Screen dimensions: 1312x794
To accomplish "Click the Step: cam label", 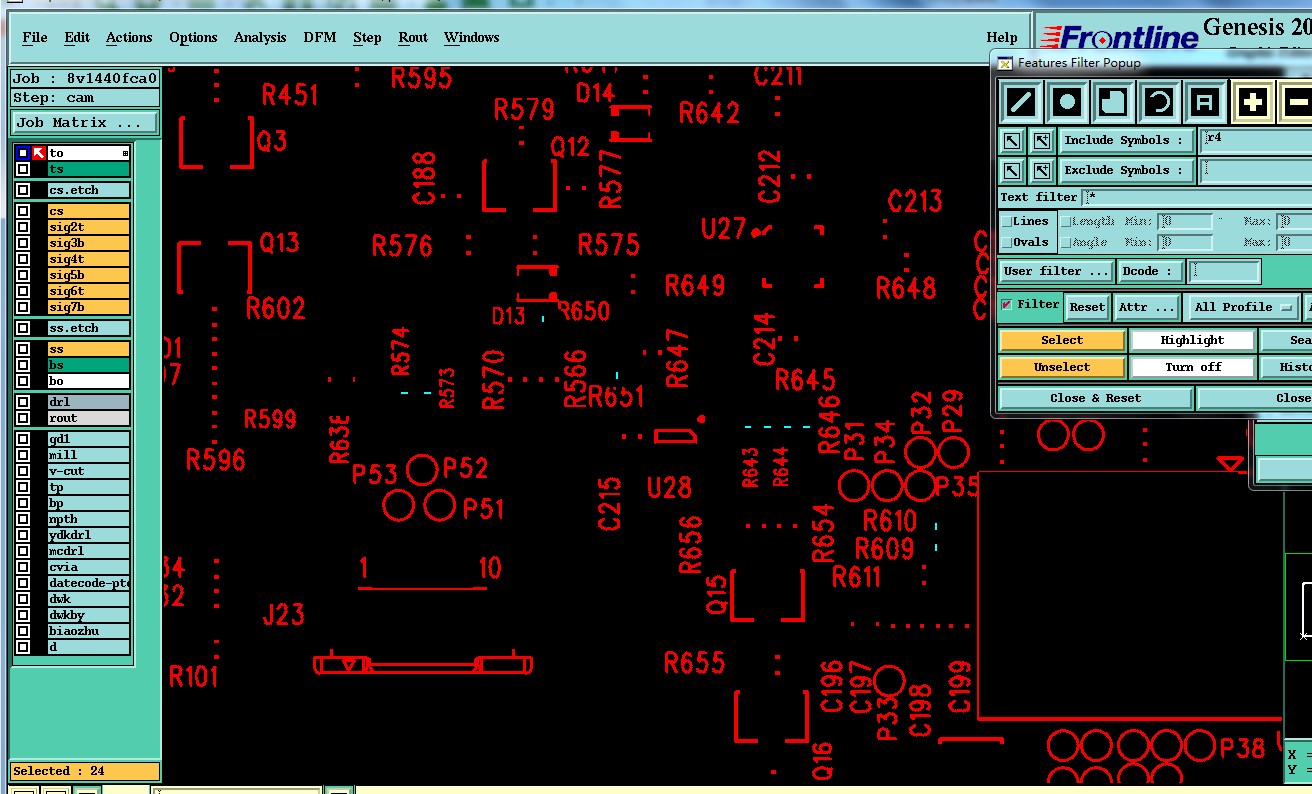I will [x=85, y=98].
